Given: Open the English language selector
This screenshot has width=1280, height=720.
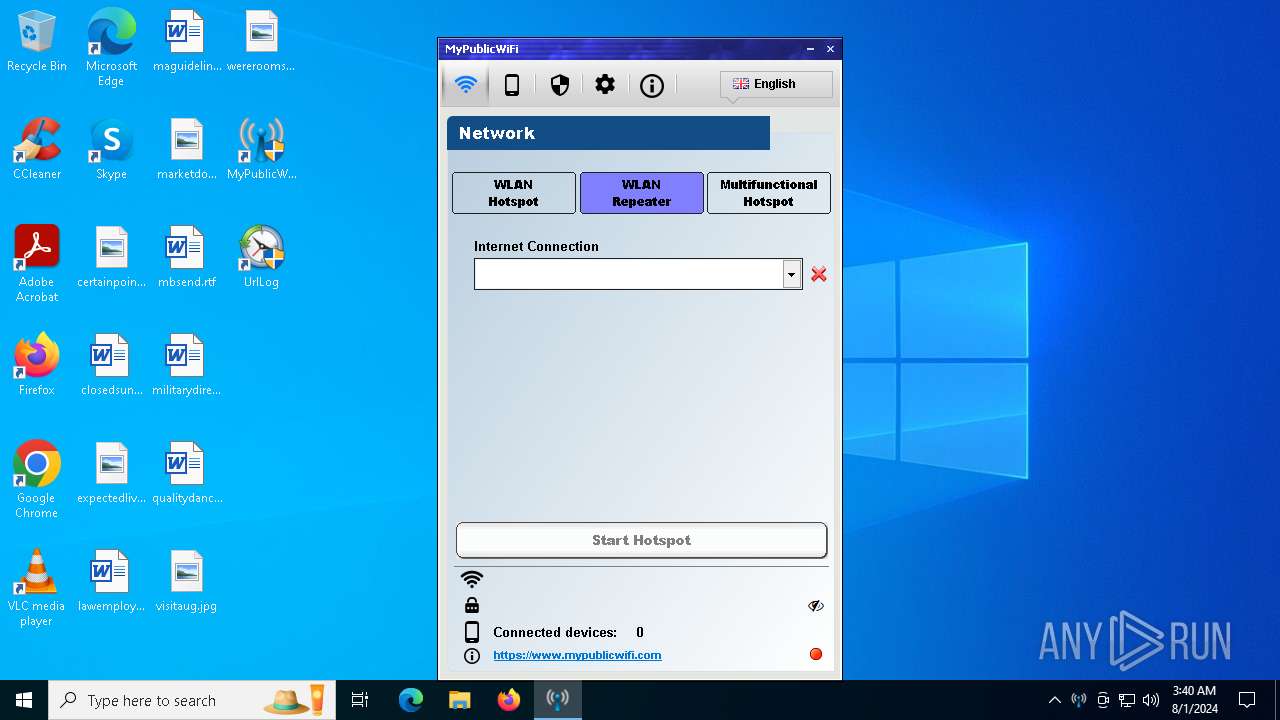Looking at the screenshot, I should click(776, 84).
